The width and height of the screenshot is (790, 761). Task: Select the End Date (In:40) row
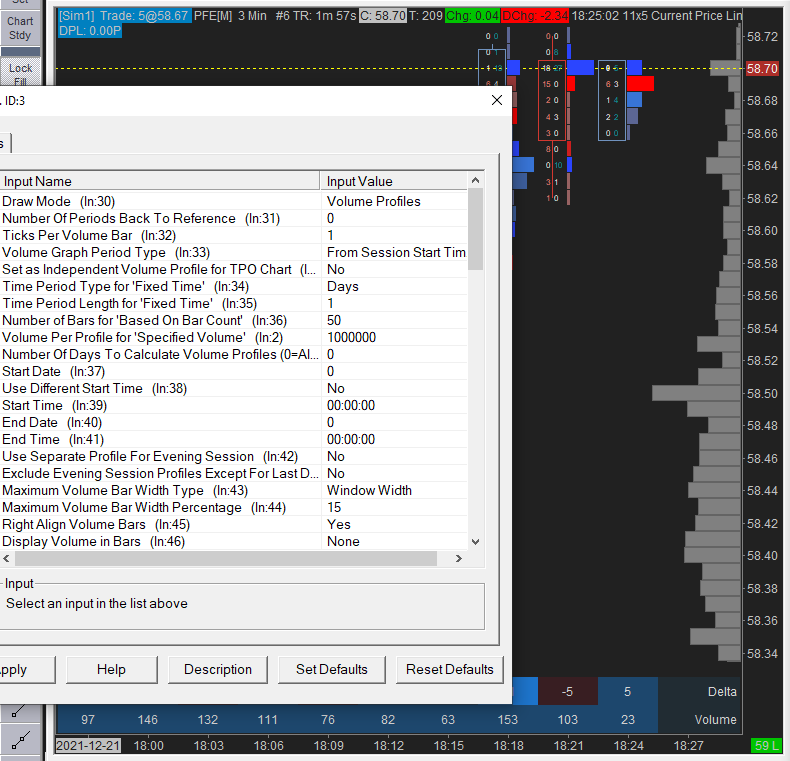[234, 422]
